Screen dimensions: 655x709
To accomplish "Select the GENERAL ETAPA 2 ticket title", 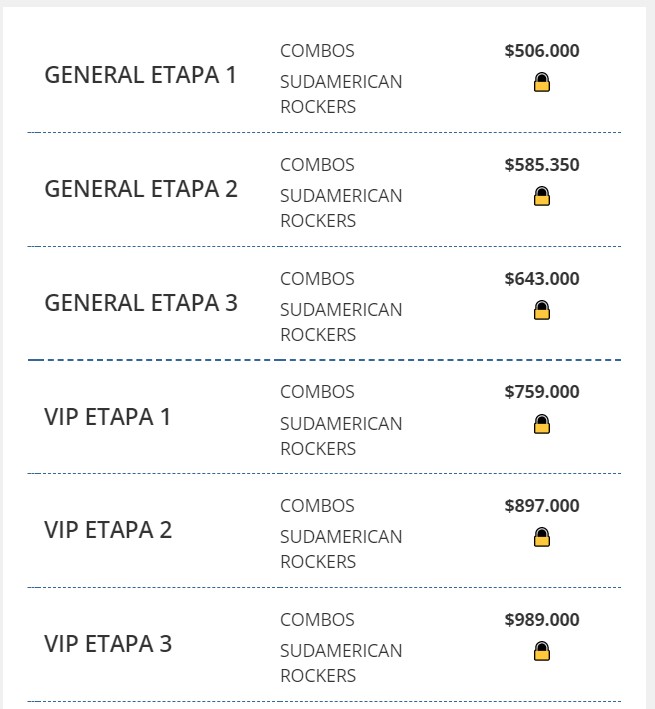I will [x=141, y=189].
